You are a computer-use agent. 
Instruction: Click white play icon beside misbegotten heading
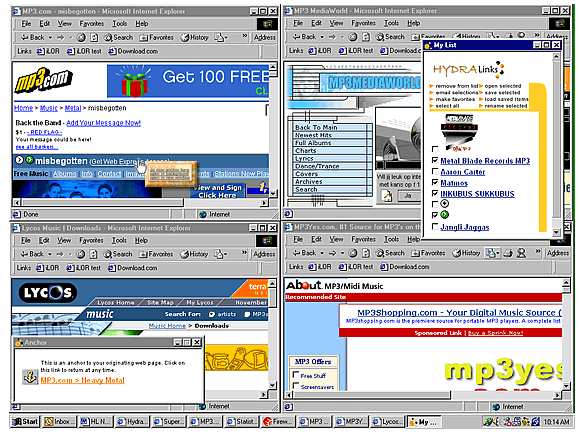[19, 160]
